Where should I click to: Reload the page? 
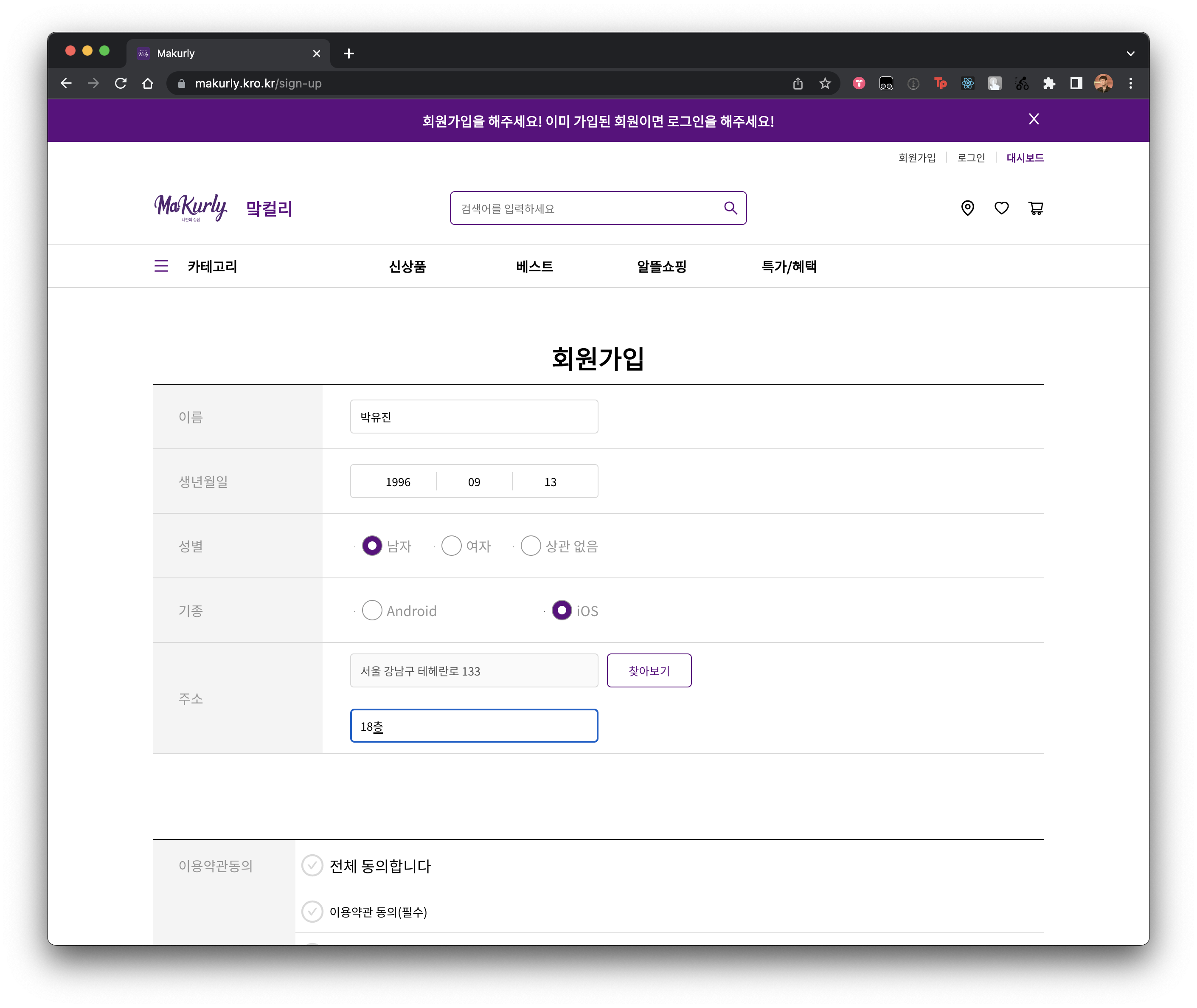click(x=121, y=83)
